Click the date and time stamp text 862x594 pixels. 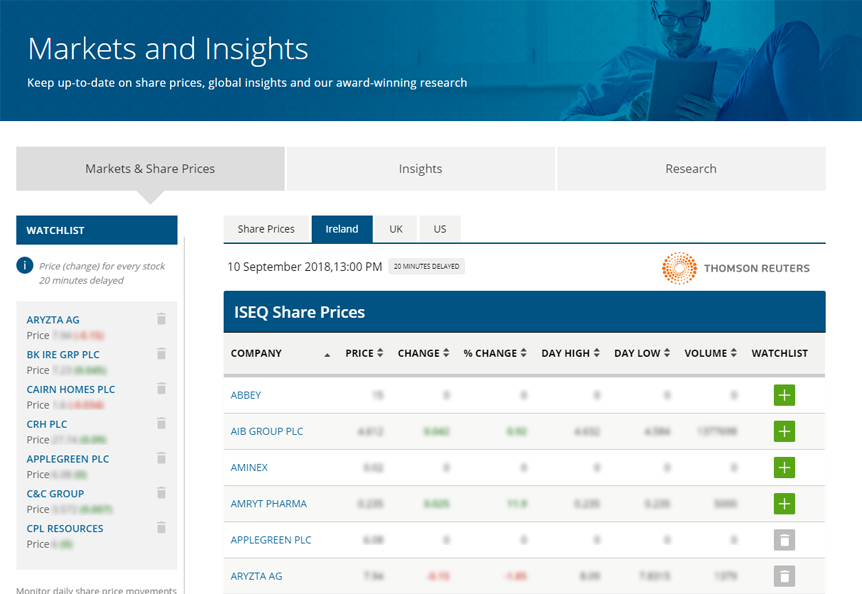pos(305,267)
